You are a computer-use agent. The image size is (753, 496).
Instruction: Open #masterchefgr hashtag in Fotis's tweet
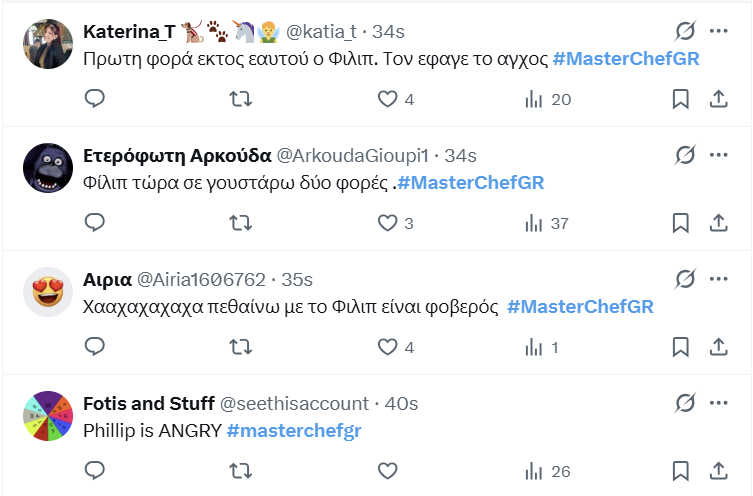click(x=293, y=431)
